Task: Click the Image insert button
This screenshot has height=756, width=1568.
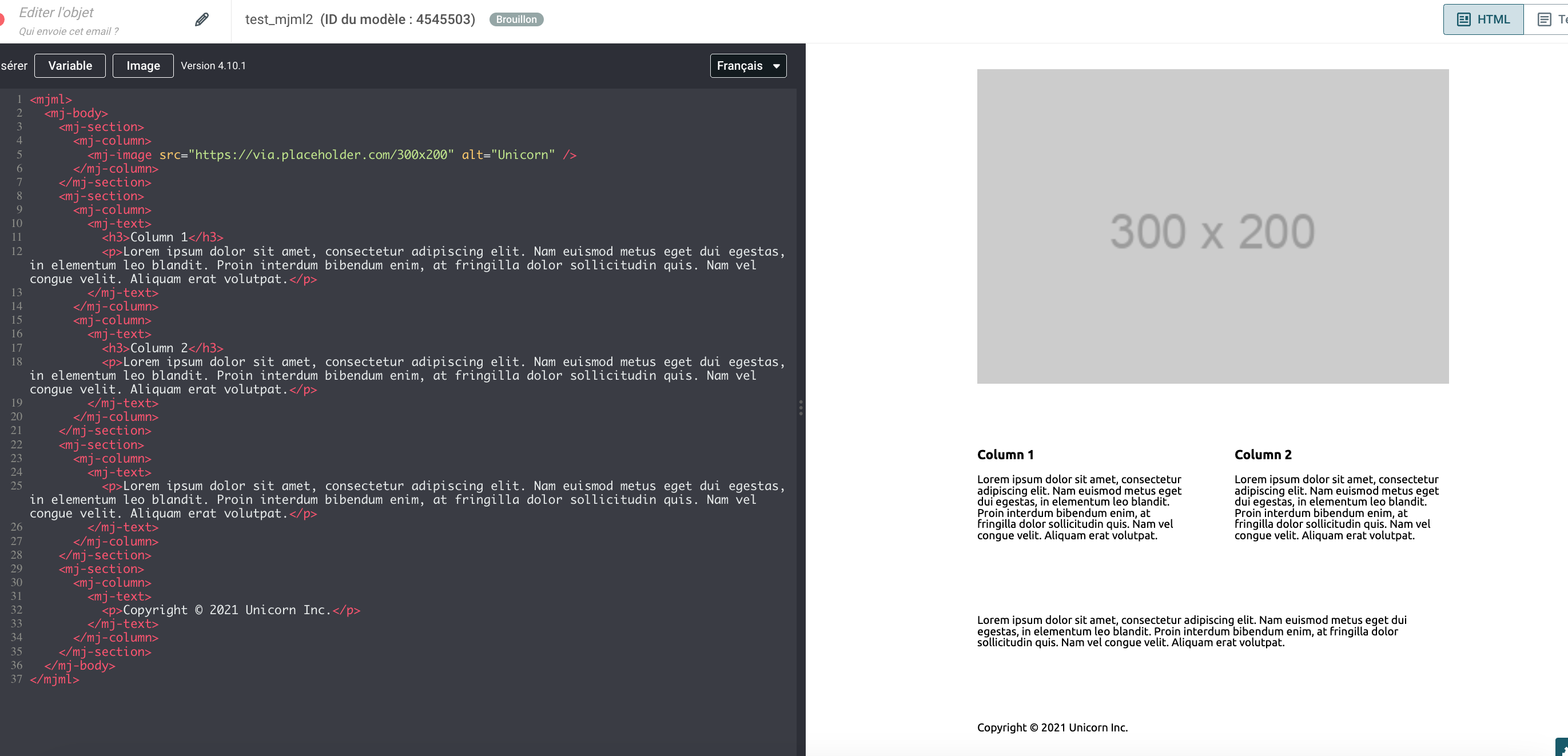Action: click(143, 66)
